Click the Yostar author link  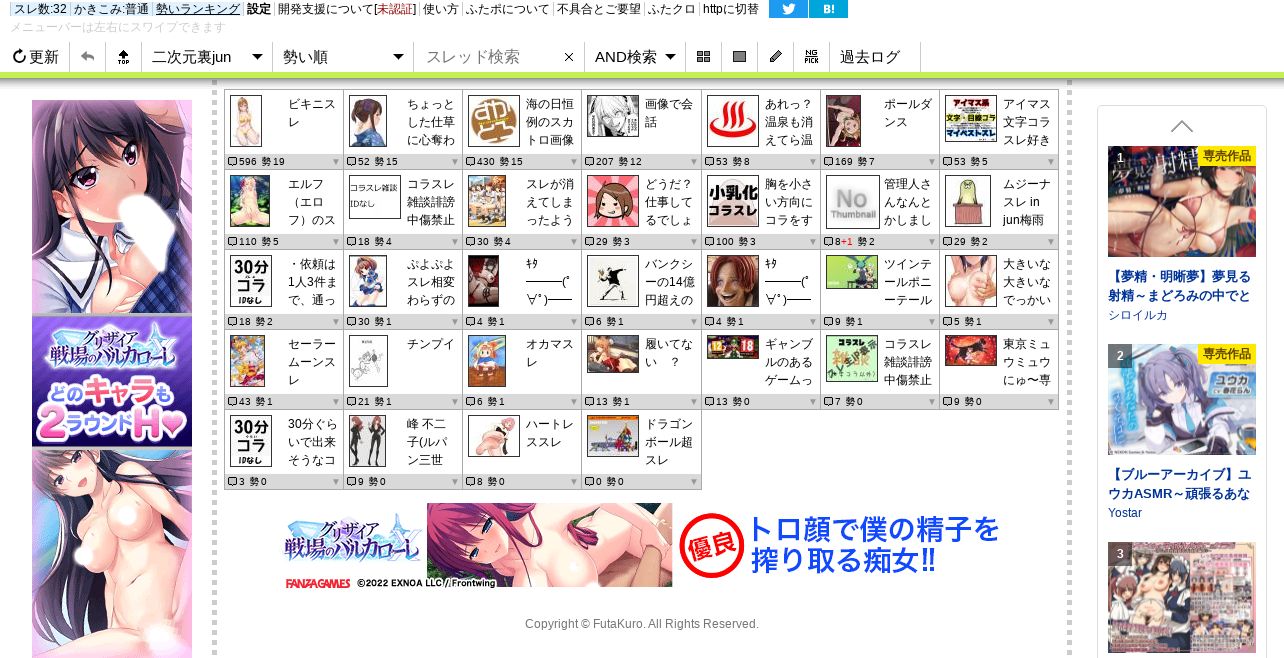point(1125,513)
